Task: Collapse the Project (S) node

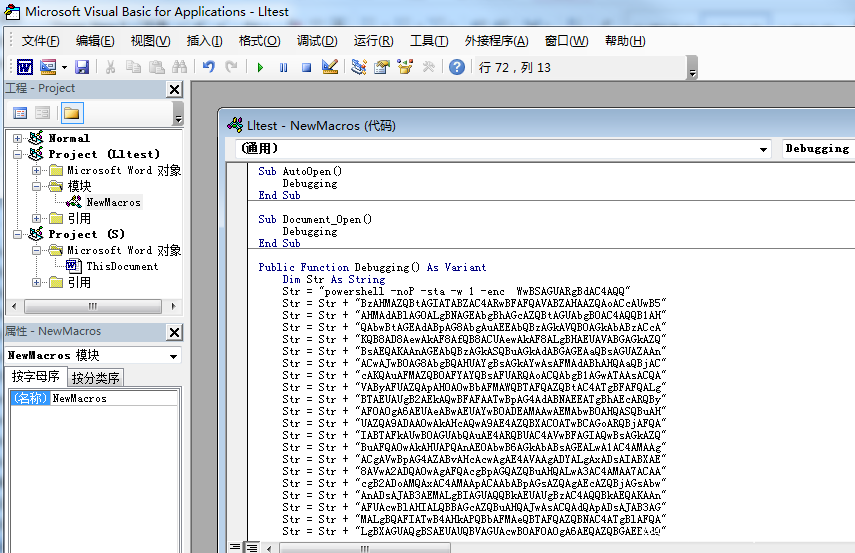Action: (17, 235)
